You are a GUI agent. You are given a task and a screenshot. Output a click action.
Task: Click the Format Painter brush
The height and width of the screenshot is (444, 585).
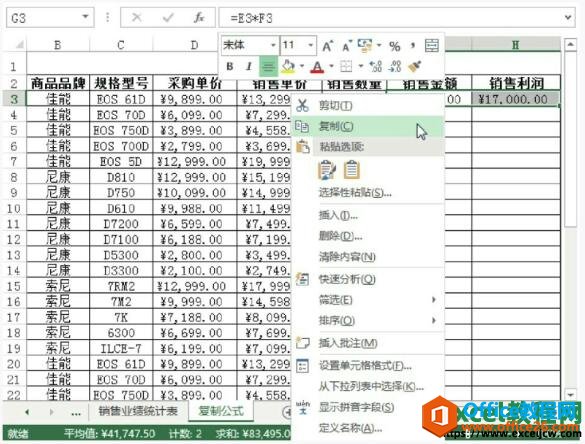[414, 66]
